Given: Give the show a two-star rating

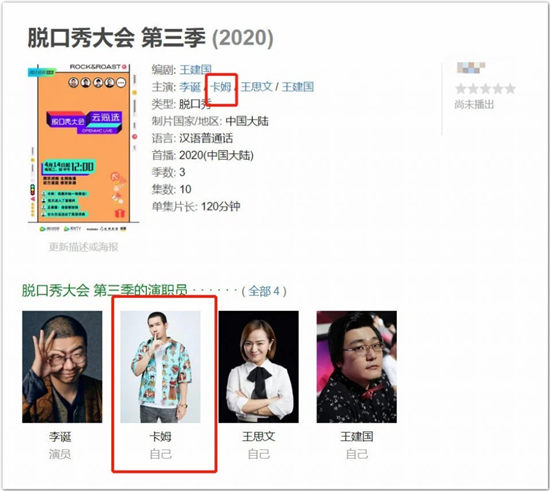Looking at the screenshot, I should (x=473, y=89).
